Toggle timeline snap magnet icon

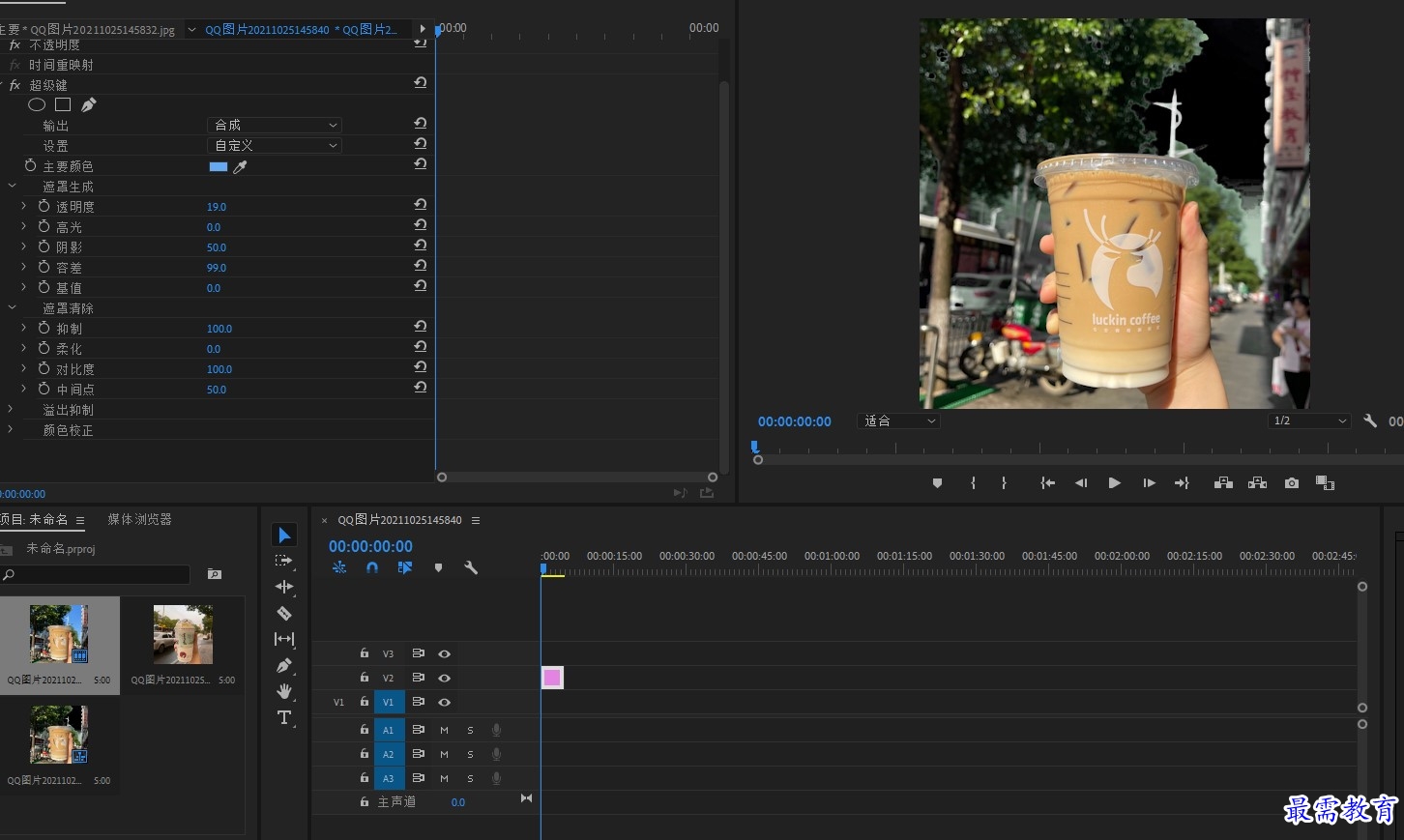372,568
